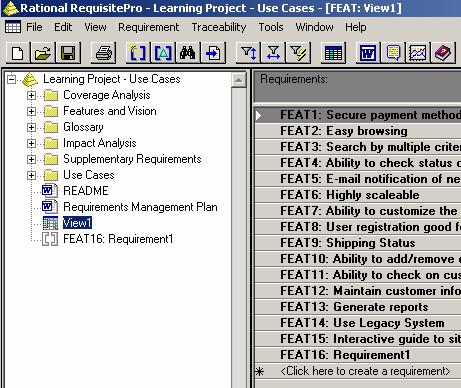This screenshot has height=388, width=461.
Task: Click the New document toolbar icon
Action: point(18,53)
